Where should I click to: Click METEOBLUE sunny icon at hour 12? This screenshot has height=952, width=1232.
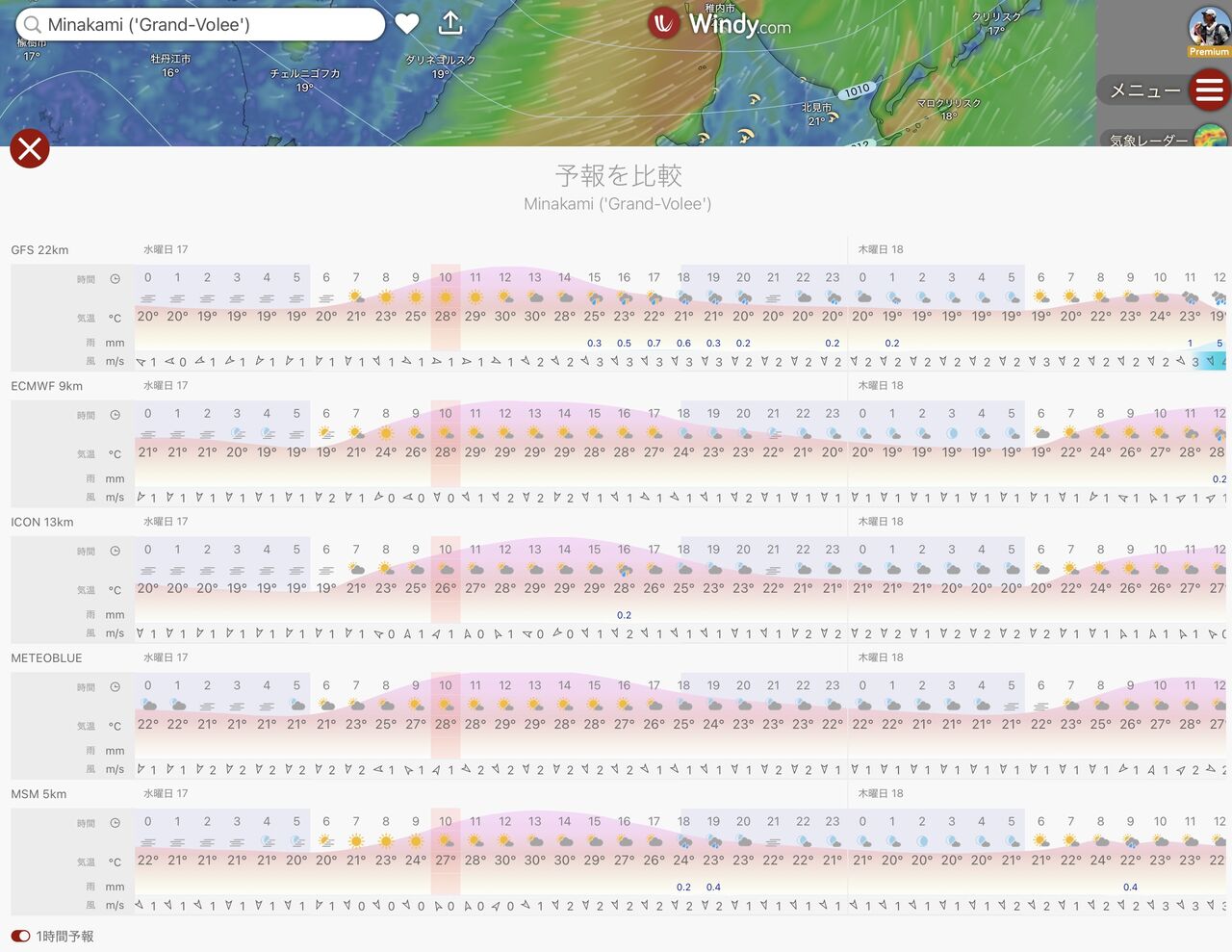coord(505,706)
